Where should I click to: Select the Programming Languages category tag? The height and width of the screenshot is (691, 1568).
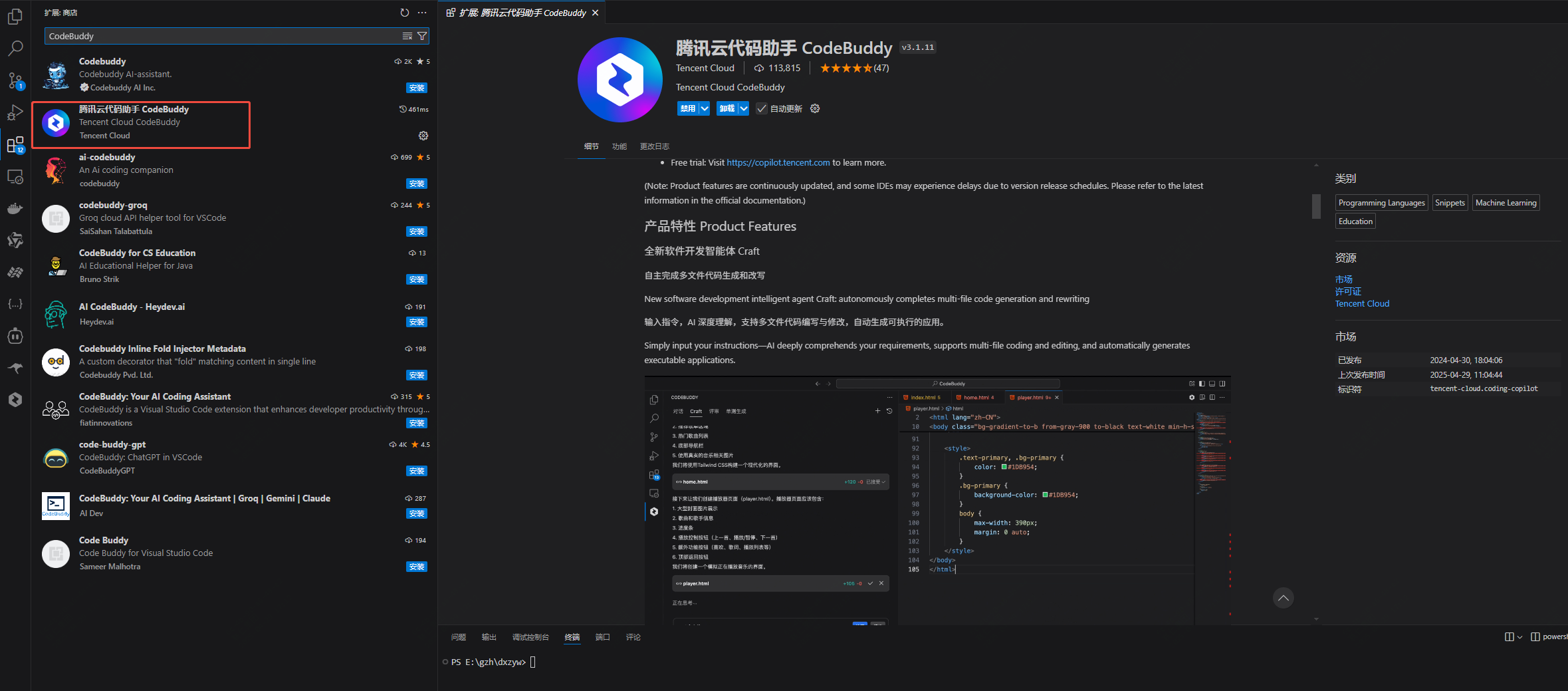click(1381, 203)
